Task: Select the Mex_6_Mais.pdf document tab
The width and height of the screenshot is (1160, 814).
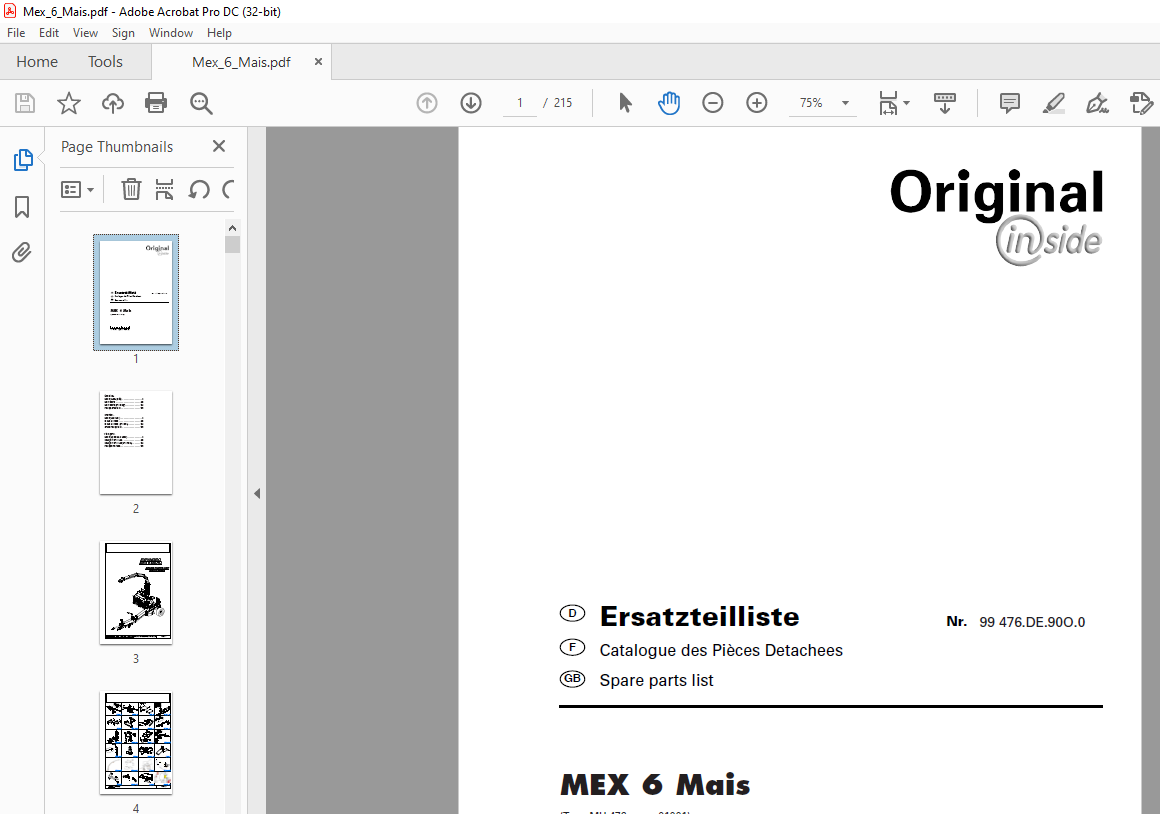Action: point(241,62)
